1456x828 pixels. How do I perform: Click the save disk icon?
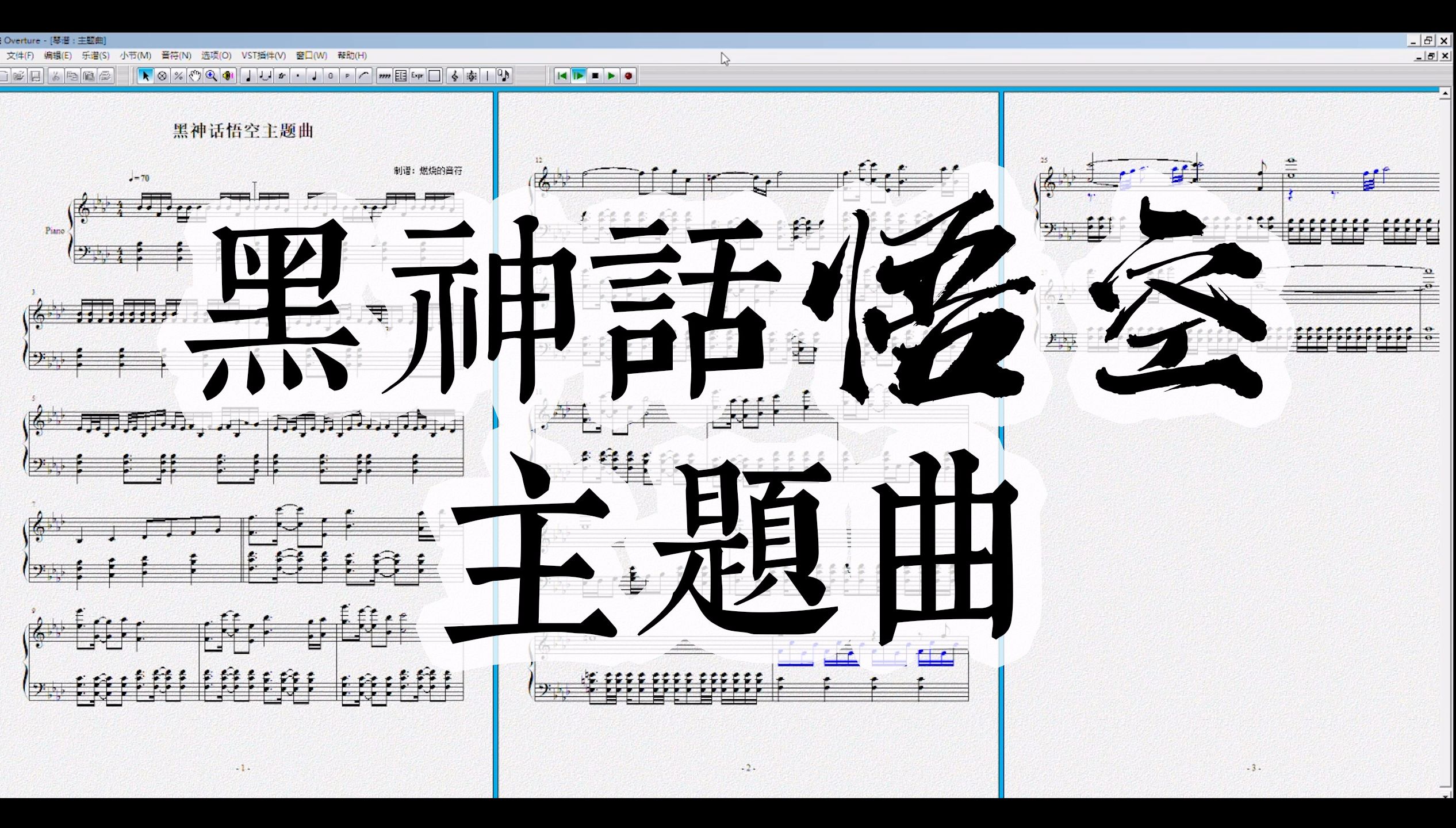click(x=36, y=76)
